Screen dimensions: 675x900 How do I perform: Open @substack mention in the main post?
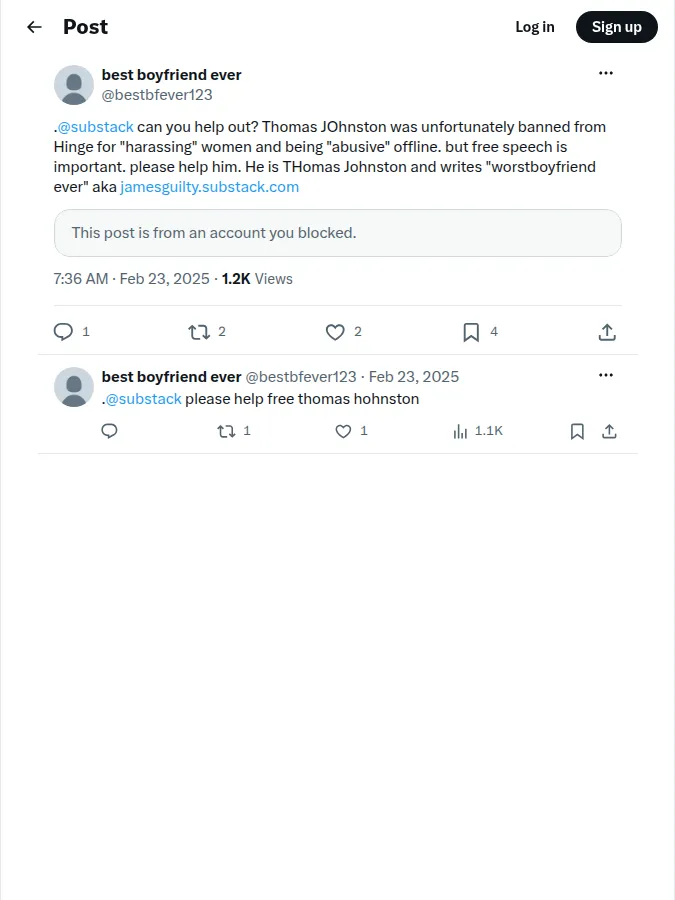tap(95, 127)
